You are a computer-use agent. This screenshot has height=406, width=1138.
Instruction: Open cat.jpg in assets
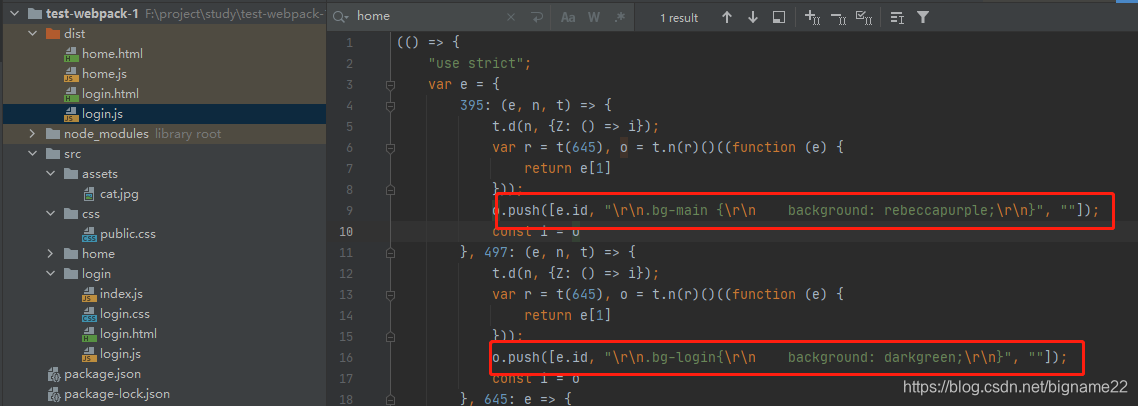tap(119, 194)
